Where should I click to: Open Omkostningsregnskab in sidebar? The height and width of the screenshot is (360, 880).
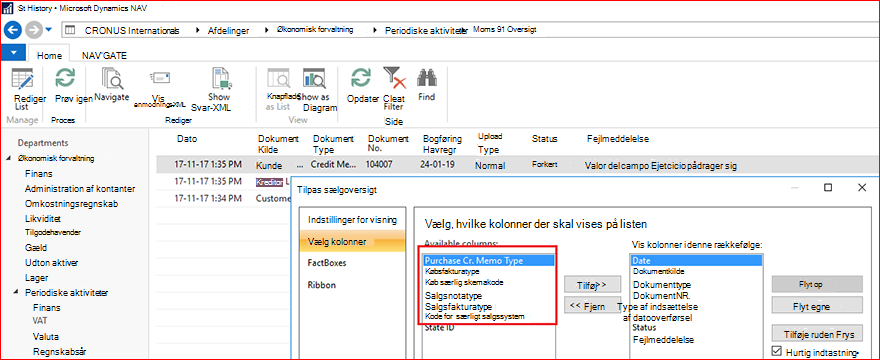(x=71, y=203)
